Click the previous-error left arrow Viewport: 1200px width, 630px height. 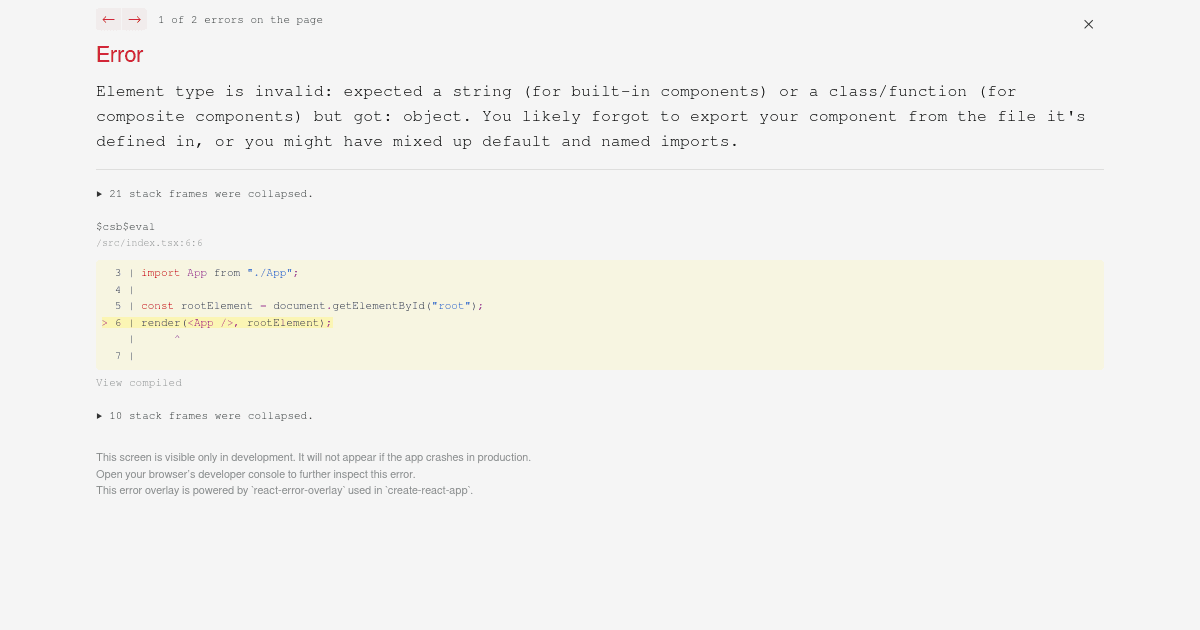tap(108, 19)
